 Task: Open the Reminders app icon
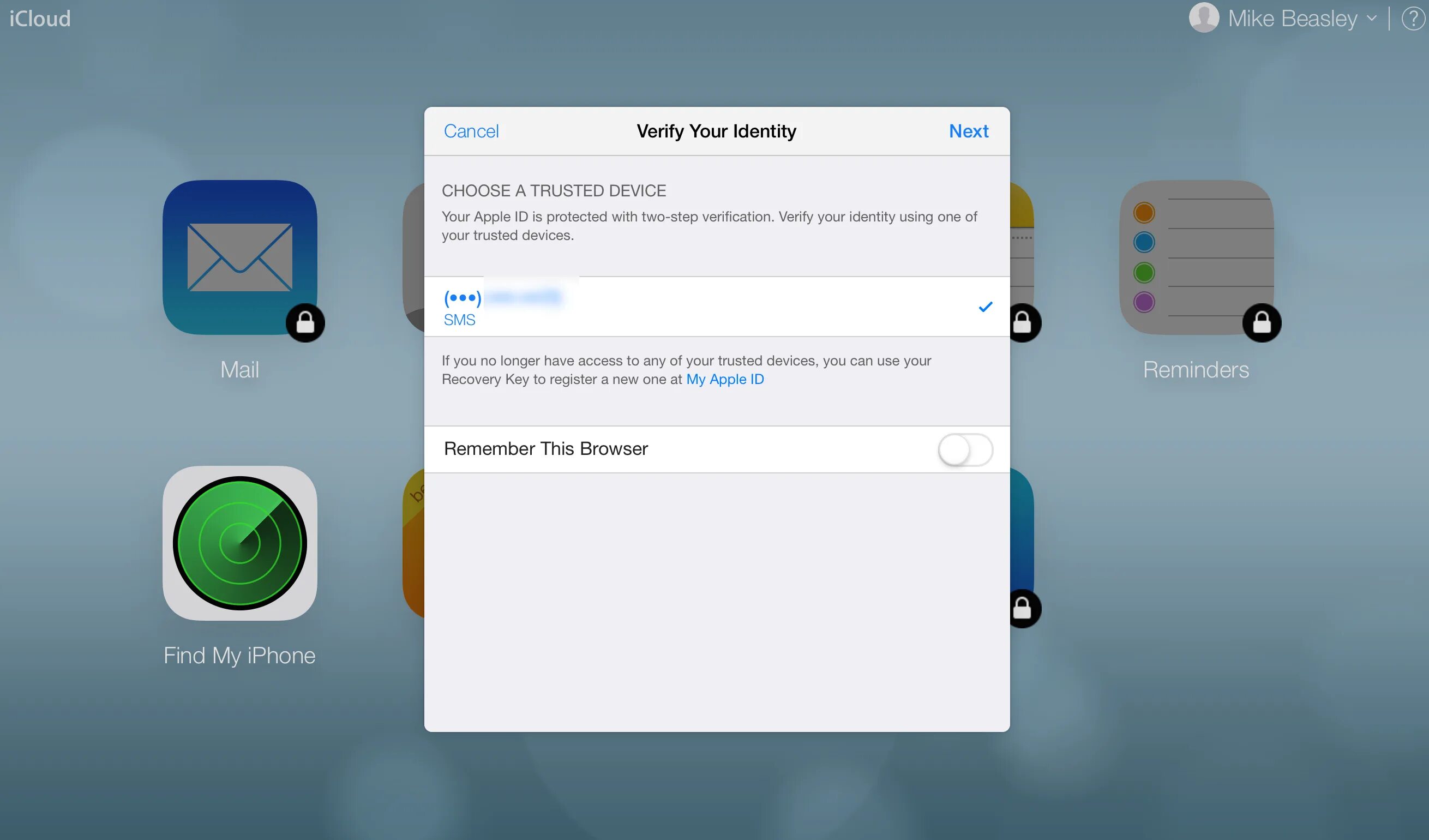pyautogui.click(x=1196, y=257)
